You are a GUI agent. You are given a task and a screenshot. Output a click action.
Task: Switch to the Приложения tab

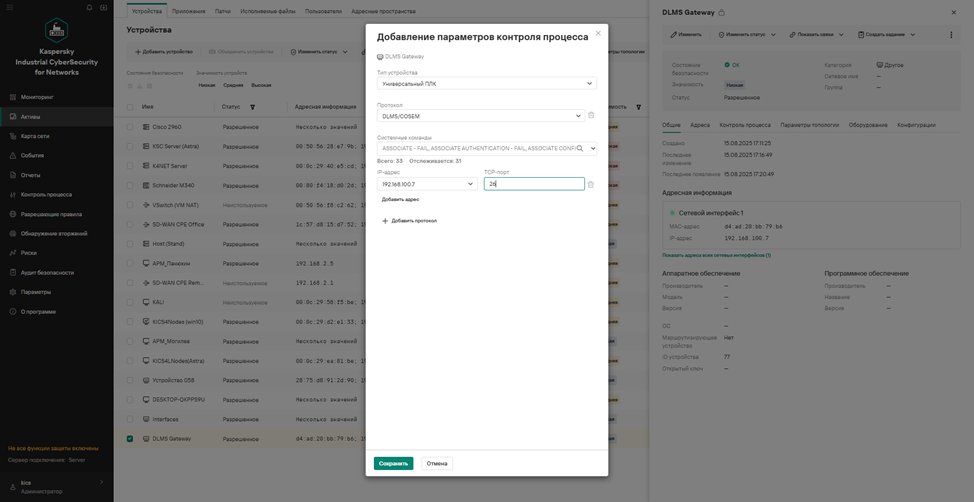(x=189, y=11)
